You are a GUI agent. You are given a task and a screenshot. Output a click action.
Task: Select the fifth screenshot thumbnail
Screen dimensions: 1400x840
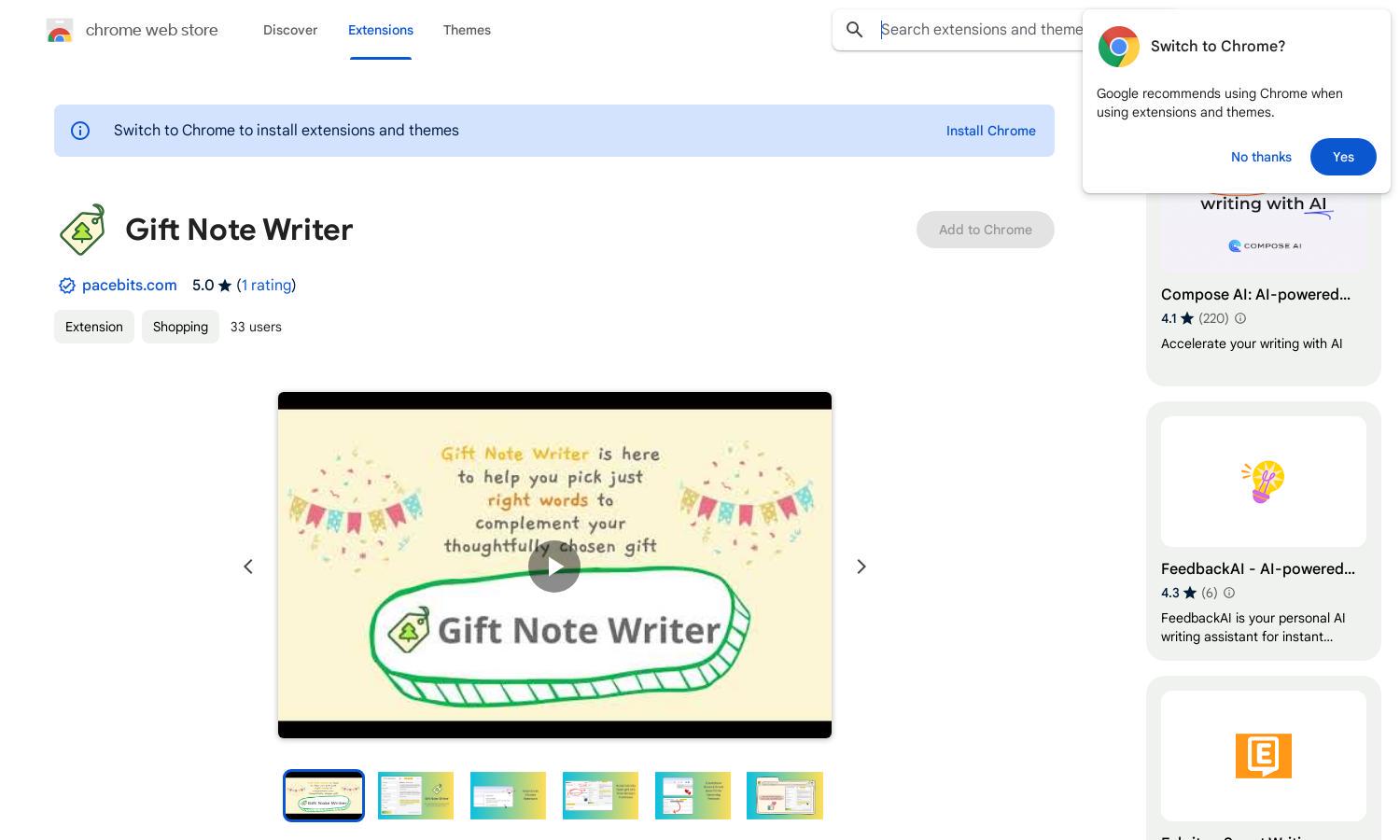click(693, 796)
